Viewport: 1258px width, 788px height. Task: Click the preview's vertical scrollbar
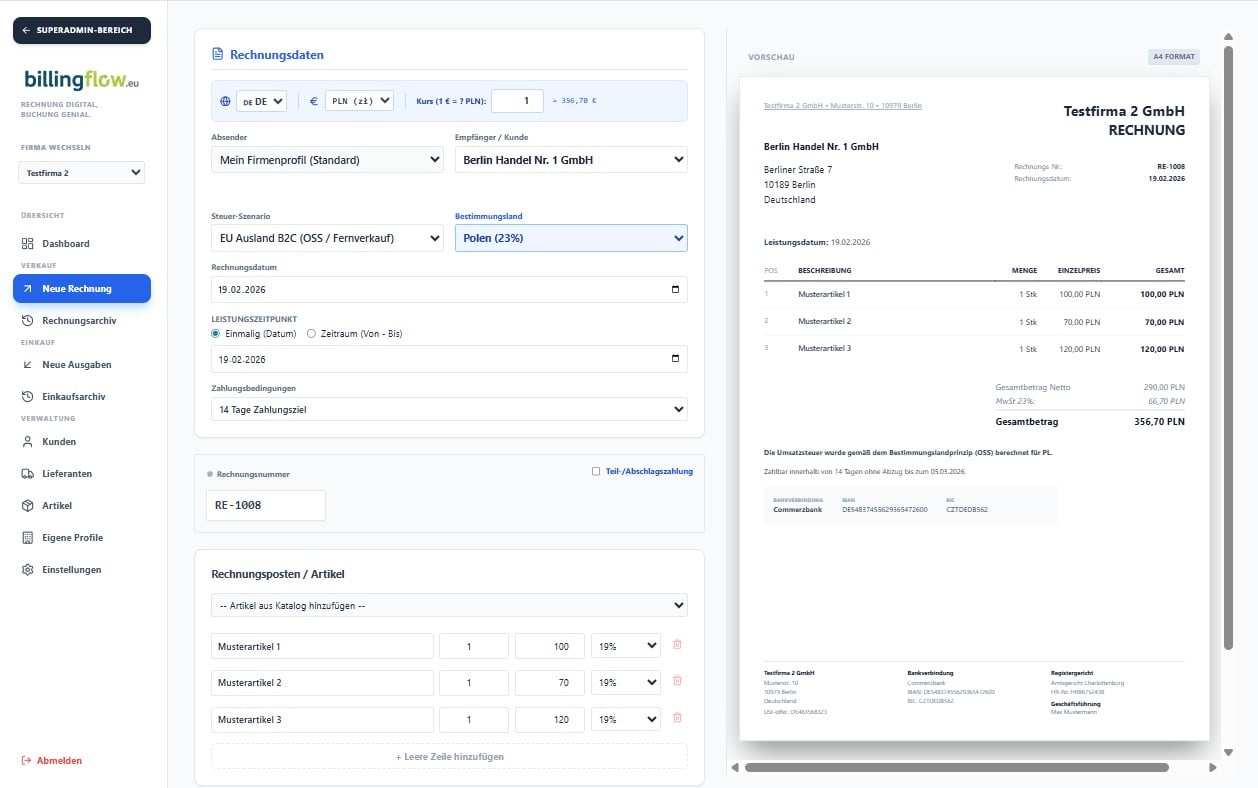[1228, 350]
